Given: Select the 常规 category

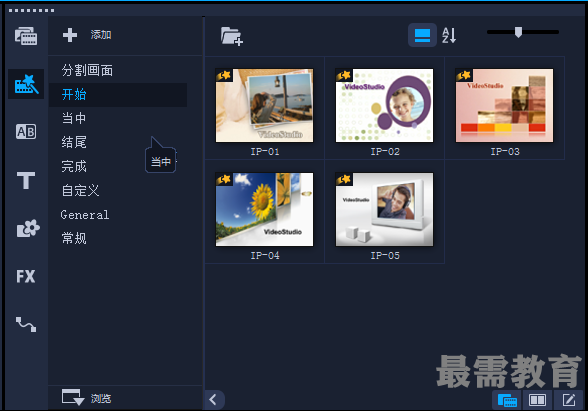Looking at the screenshot, I should click(74, 238).
